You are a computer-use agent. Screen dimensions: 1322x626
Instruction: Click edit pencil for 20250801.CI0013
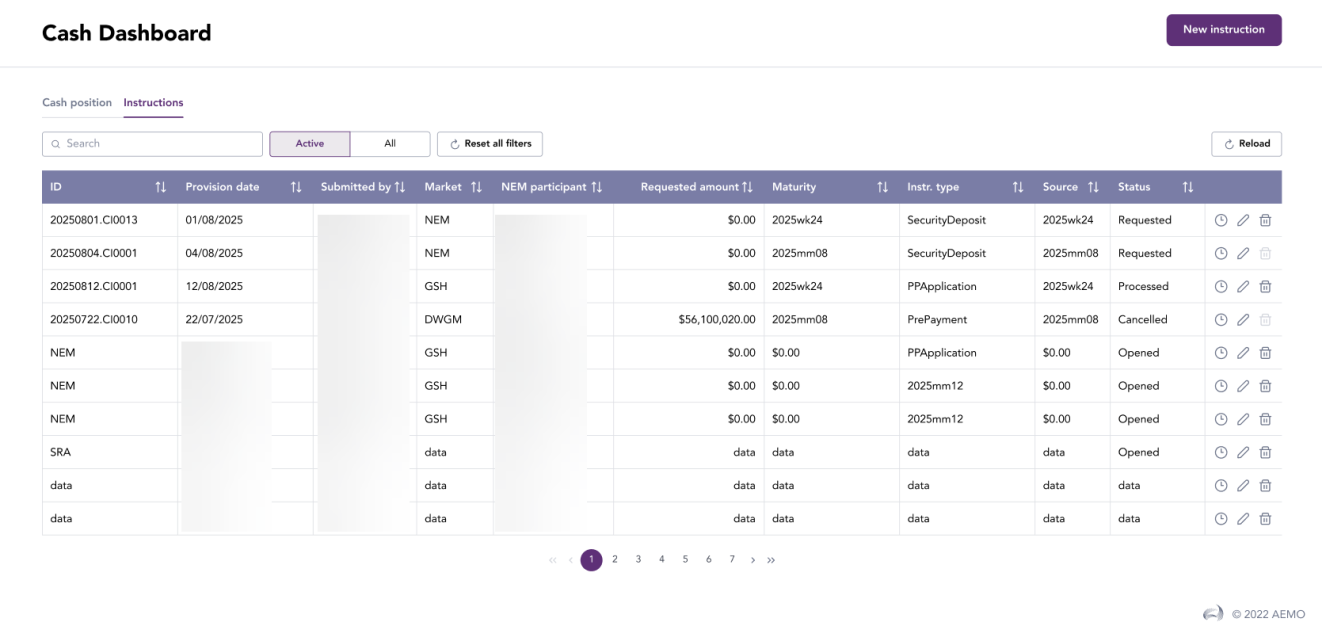(x=1243, y=220)
